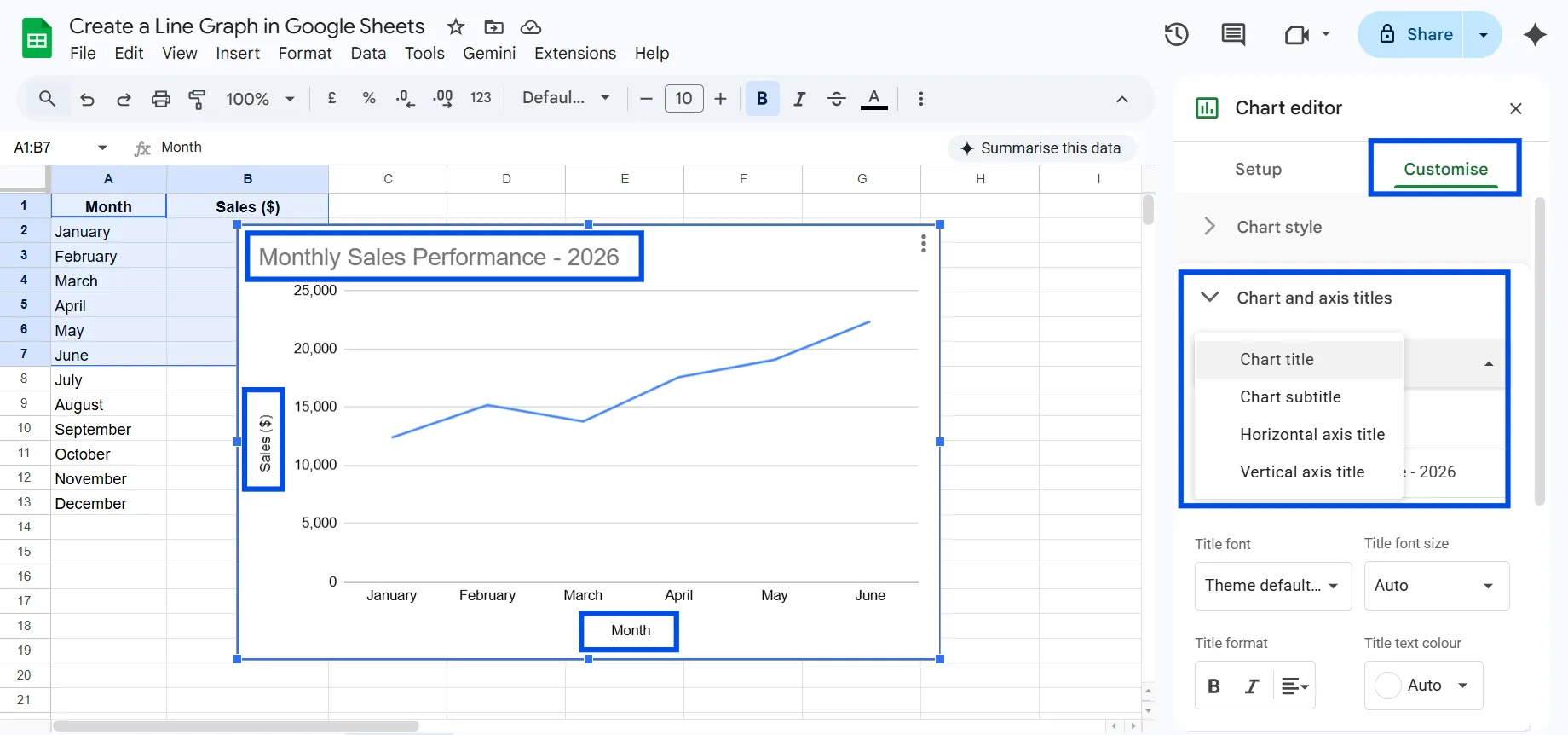Click the Share button
1568x735 pixels.
tap(1415, 34)
